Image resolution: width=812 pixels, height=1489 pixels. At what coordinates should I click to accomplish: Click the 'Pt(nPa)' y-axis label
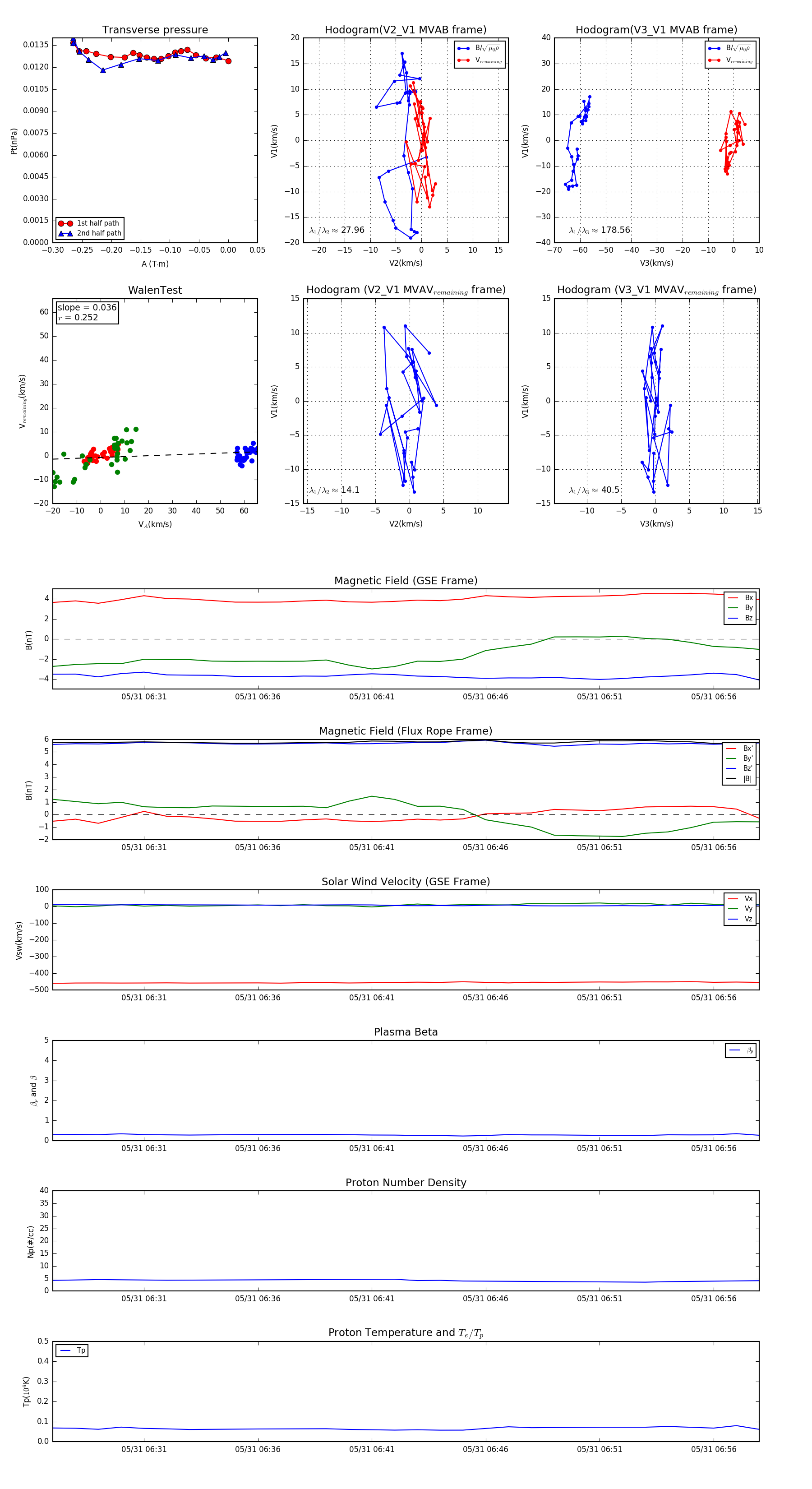14,140
